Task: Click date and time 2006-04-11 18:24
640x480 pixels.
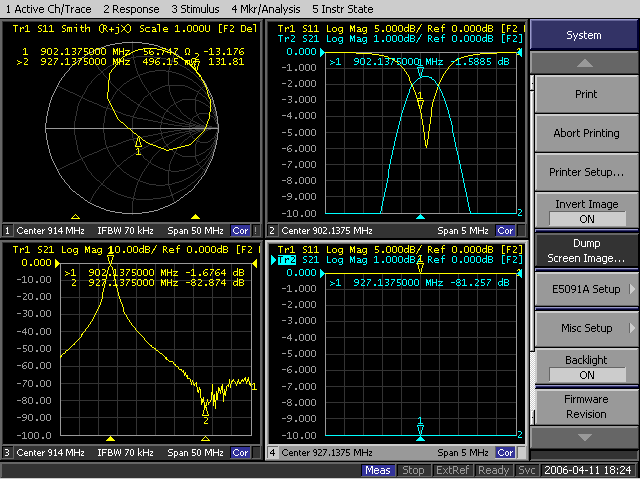Action: pyautogui.click(x=588, y=470)
